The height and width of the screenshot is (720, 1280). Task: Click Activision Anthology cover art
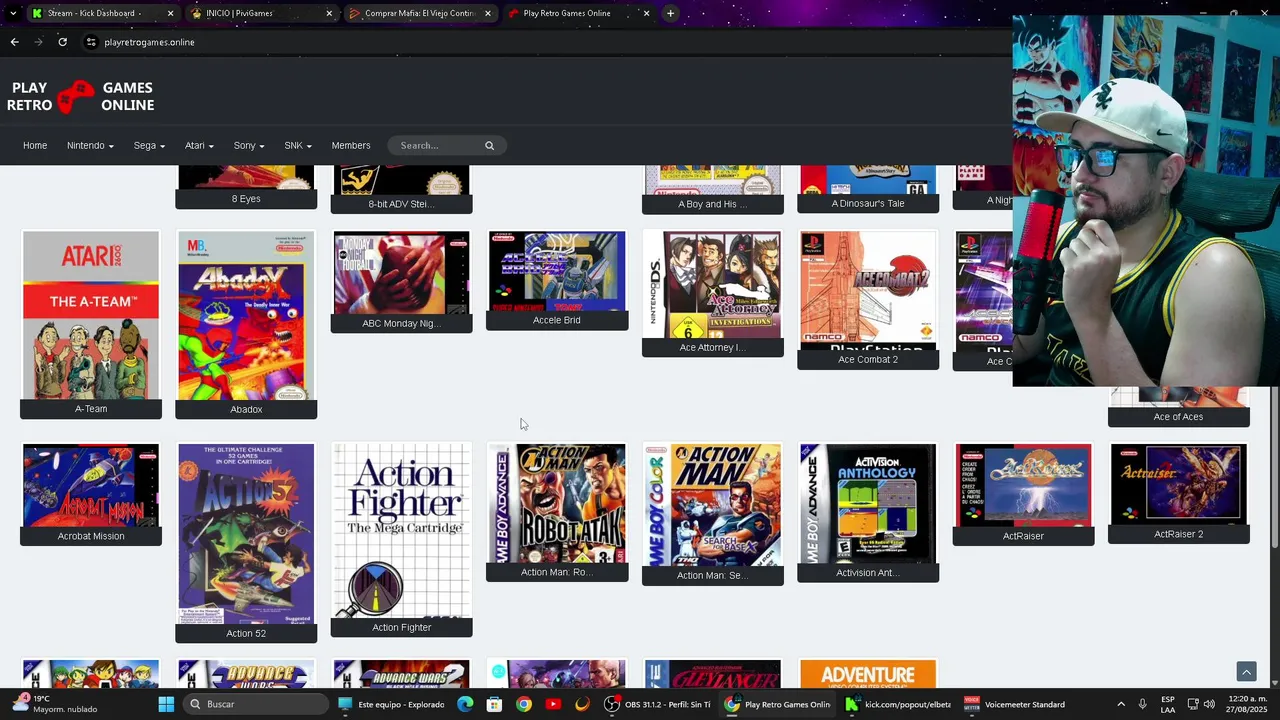click(x=868, y=504)
